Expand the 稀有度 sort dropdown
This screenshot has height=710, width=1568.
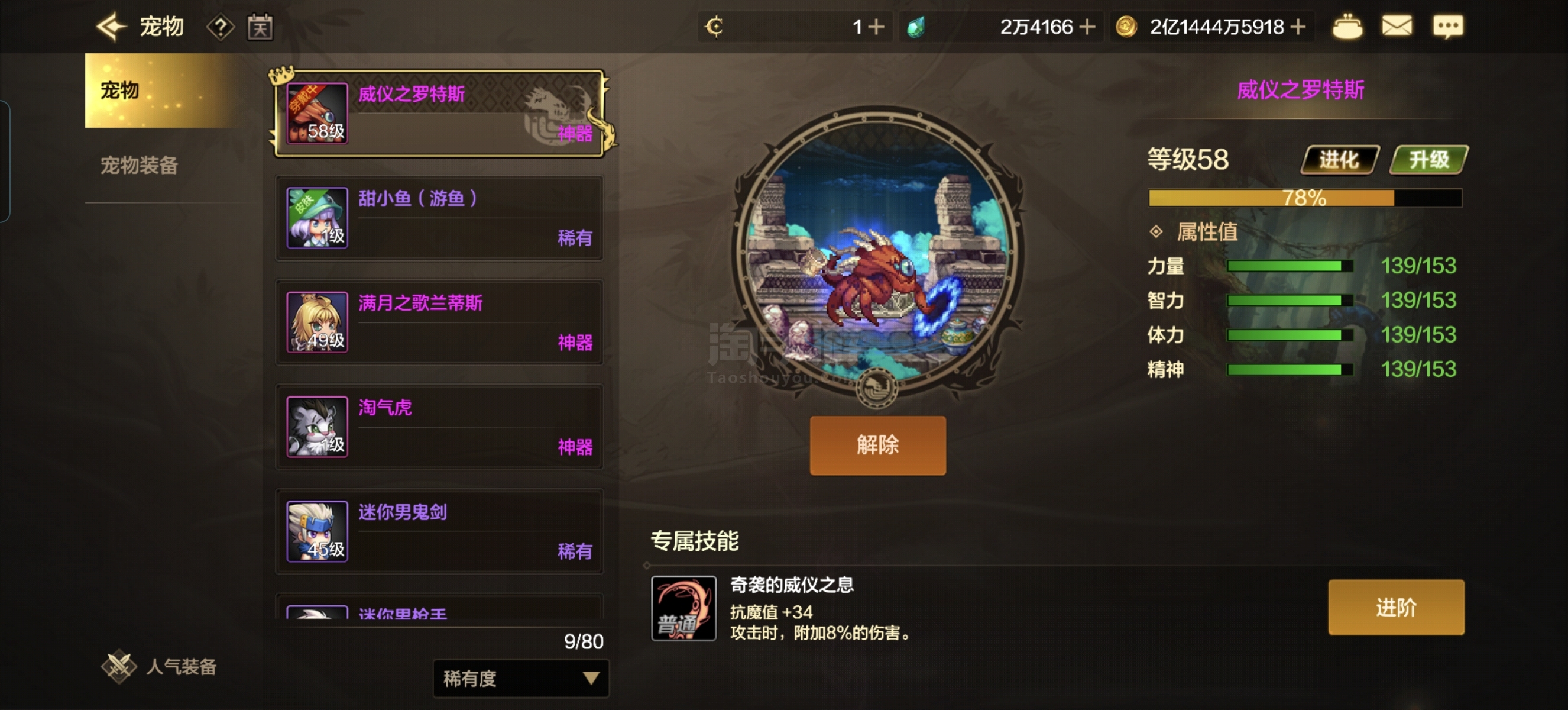pos(520,677)
